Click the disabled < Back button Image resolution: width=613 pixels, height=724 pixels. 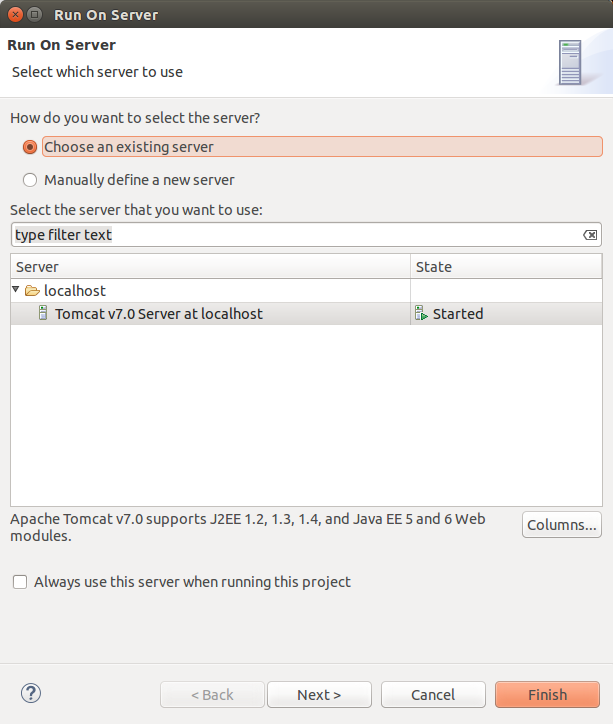(212, 694)
